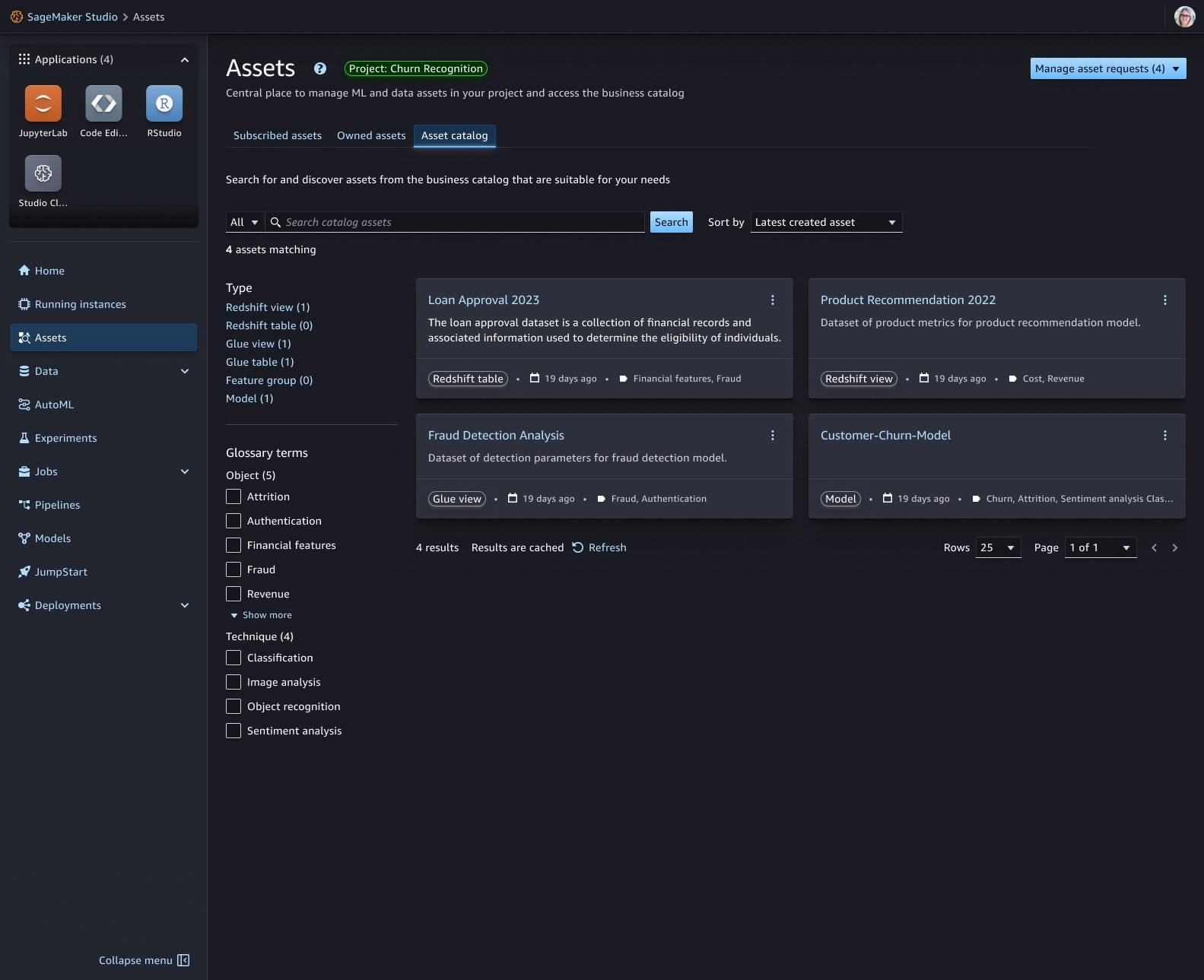
Task: Filter by Glue table type
Action: 260,362
